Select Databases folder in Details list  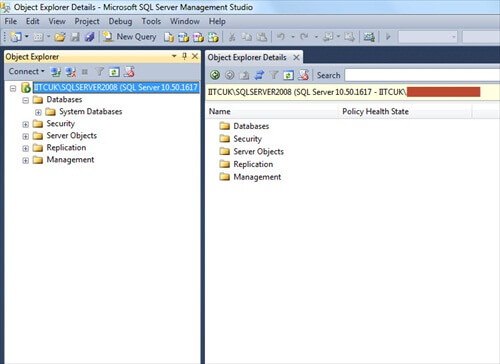coord(251,126)
